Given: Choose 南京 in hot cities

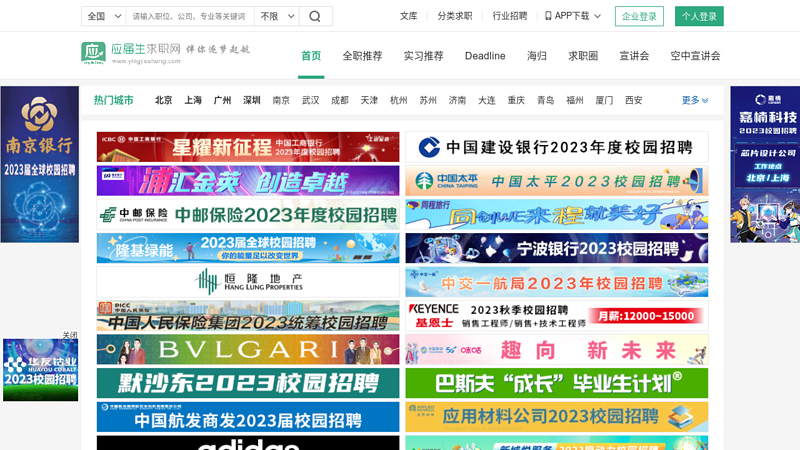Looking at the screenshot, I should (x=281, y=100).
